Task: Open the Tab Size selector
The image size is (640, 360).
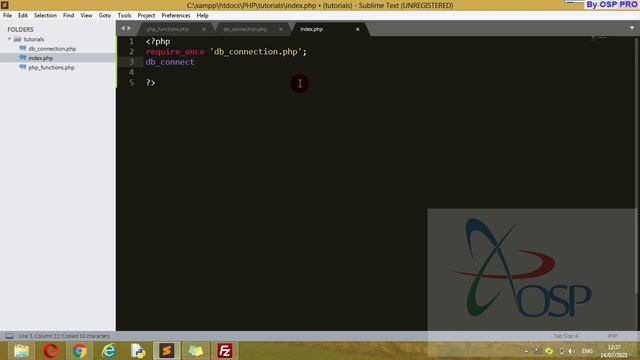Action: pyautogui.click(x=566, y=336)
